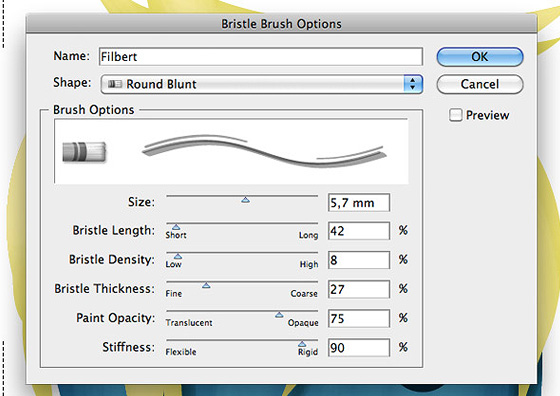The width and height of the screenshot is (560, 396).
Task: Click the Paint Opacity slider handle
Action: (x=279, y=315)
